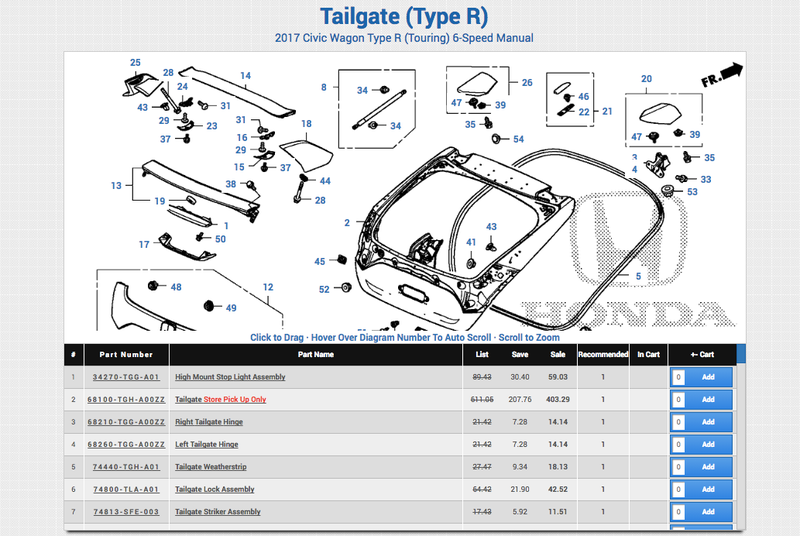Click diagram number 8 label
The image size is (800, 536).
click(x=323, y=87)
